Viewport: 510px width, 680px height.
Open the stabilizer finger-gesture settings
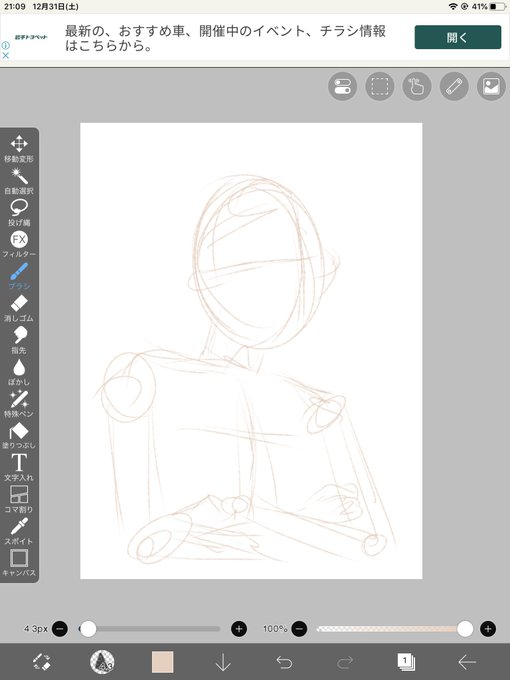[417, 86]
